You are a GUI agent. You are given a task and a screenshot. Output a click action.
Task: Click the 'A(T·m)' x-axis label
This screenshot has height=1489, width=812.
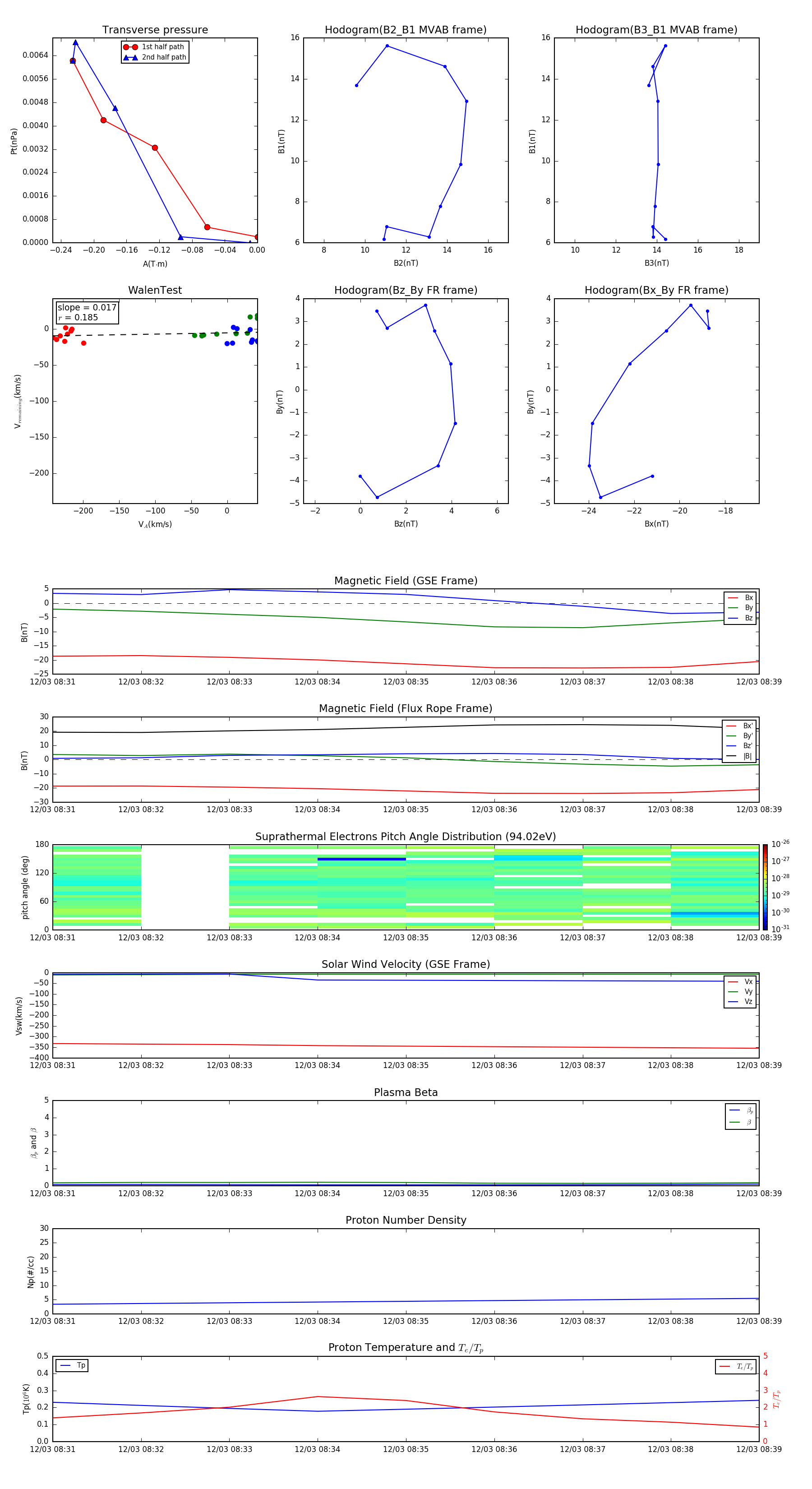pos(155,264)
